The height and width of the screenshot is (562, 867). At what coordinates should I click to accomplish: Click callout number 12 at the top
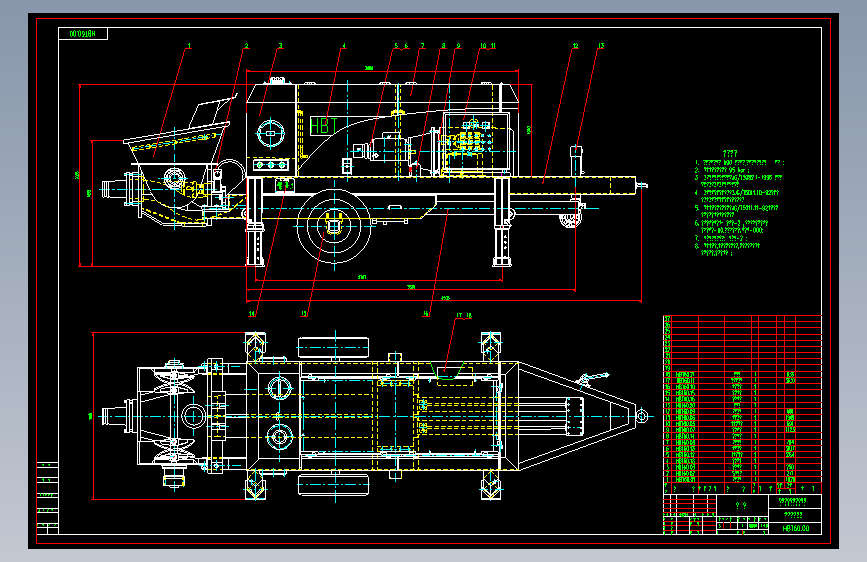tap(576, 46)
